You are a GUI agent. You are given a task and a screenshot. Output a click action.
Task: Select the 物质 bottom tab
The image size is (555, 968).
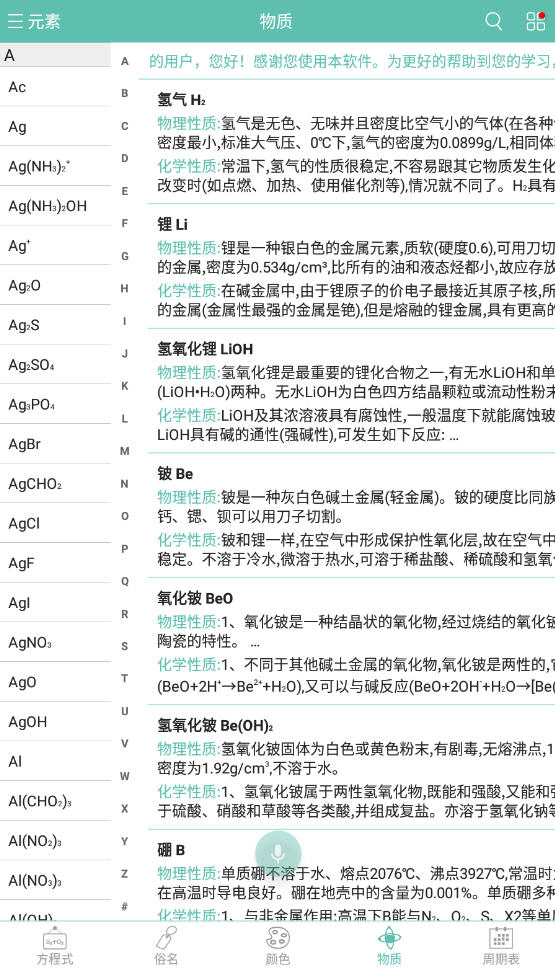click(x=389, y=946)
